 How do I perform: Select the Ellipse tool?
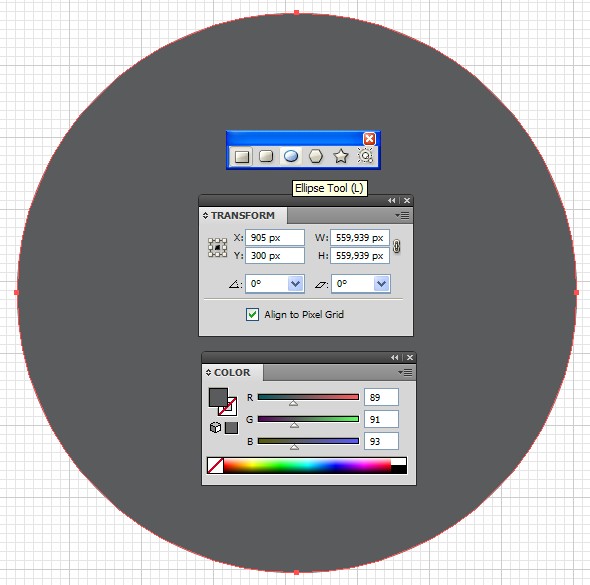pos(291,156)
